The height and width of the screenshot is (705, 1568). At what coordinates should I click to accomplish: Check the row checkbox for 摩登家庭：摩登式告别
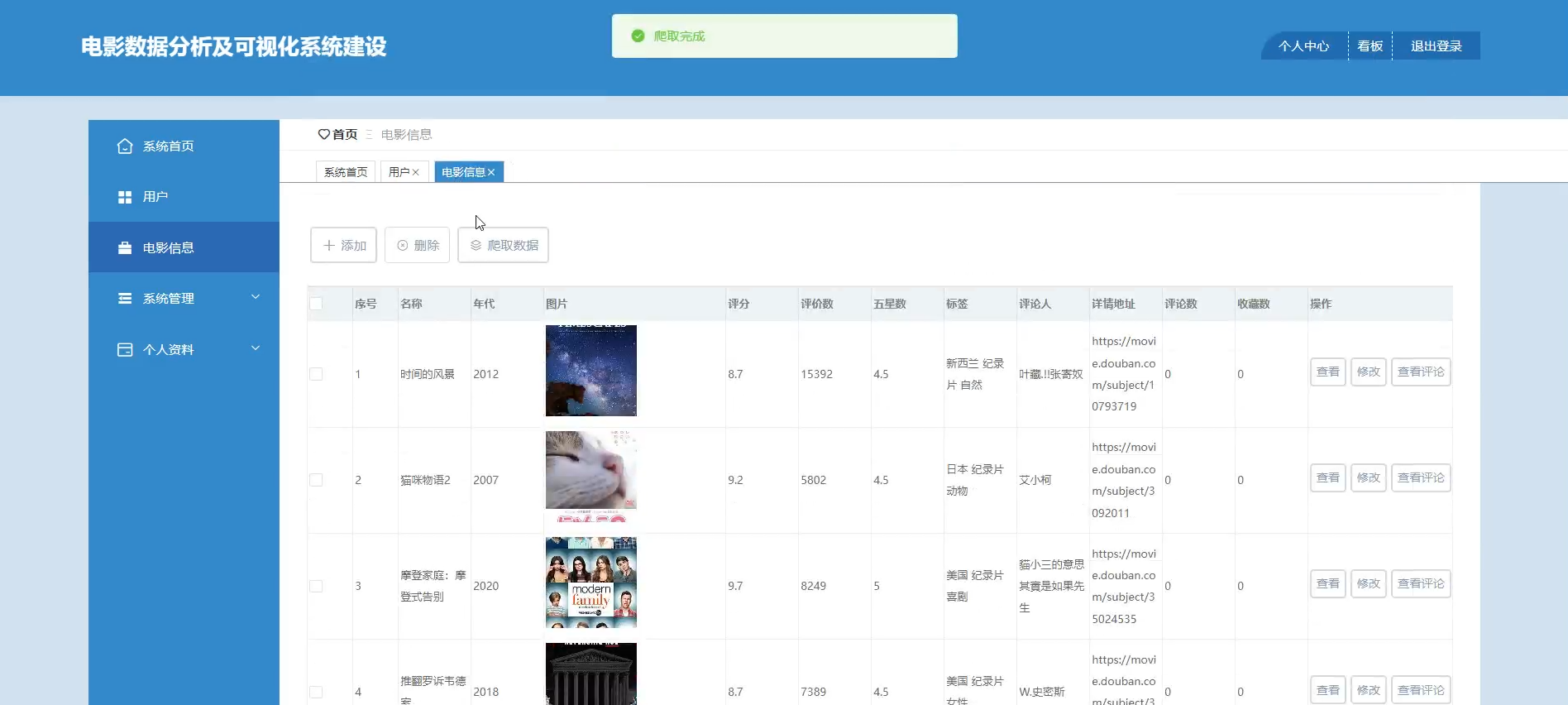point(316,586)
